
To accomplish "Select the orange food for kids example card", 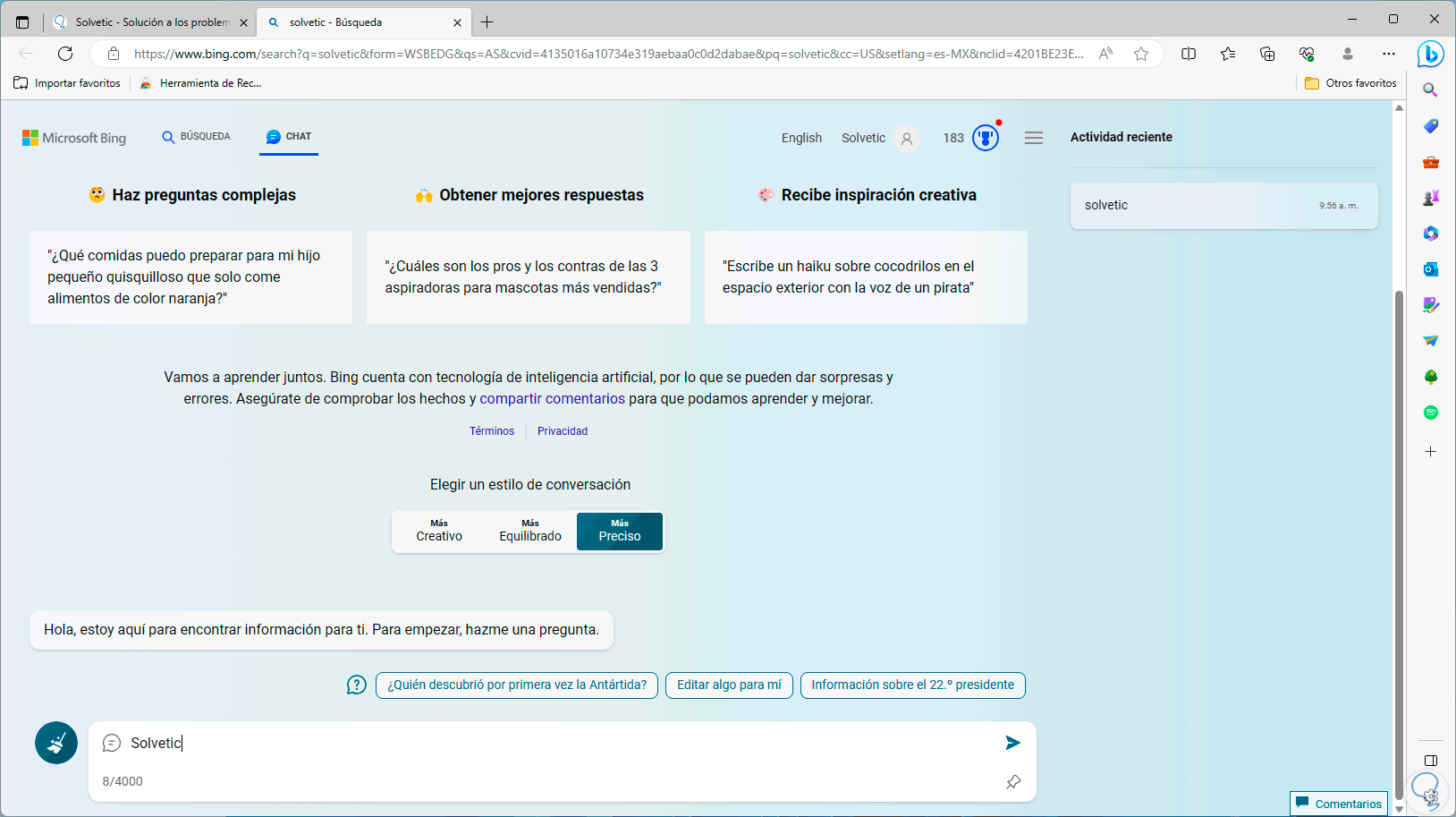I will coord(190,277).
